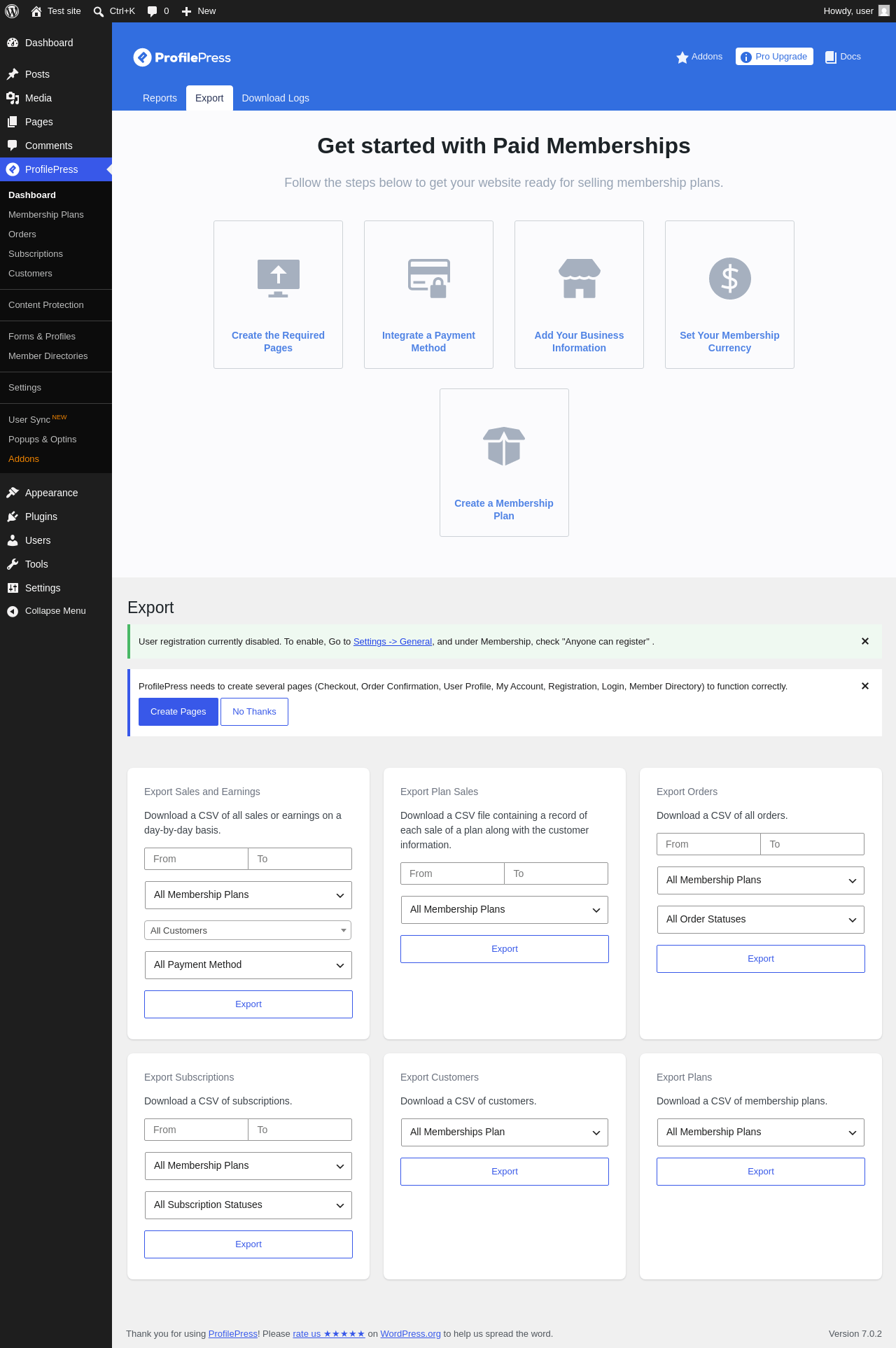
Task: Click the Create the Required Pages monitor icon
Action: pyautogui.click(x=279, y=279)
